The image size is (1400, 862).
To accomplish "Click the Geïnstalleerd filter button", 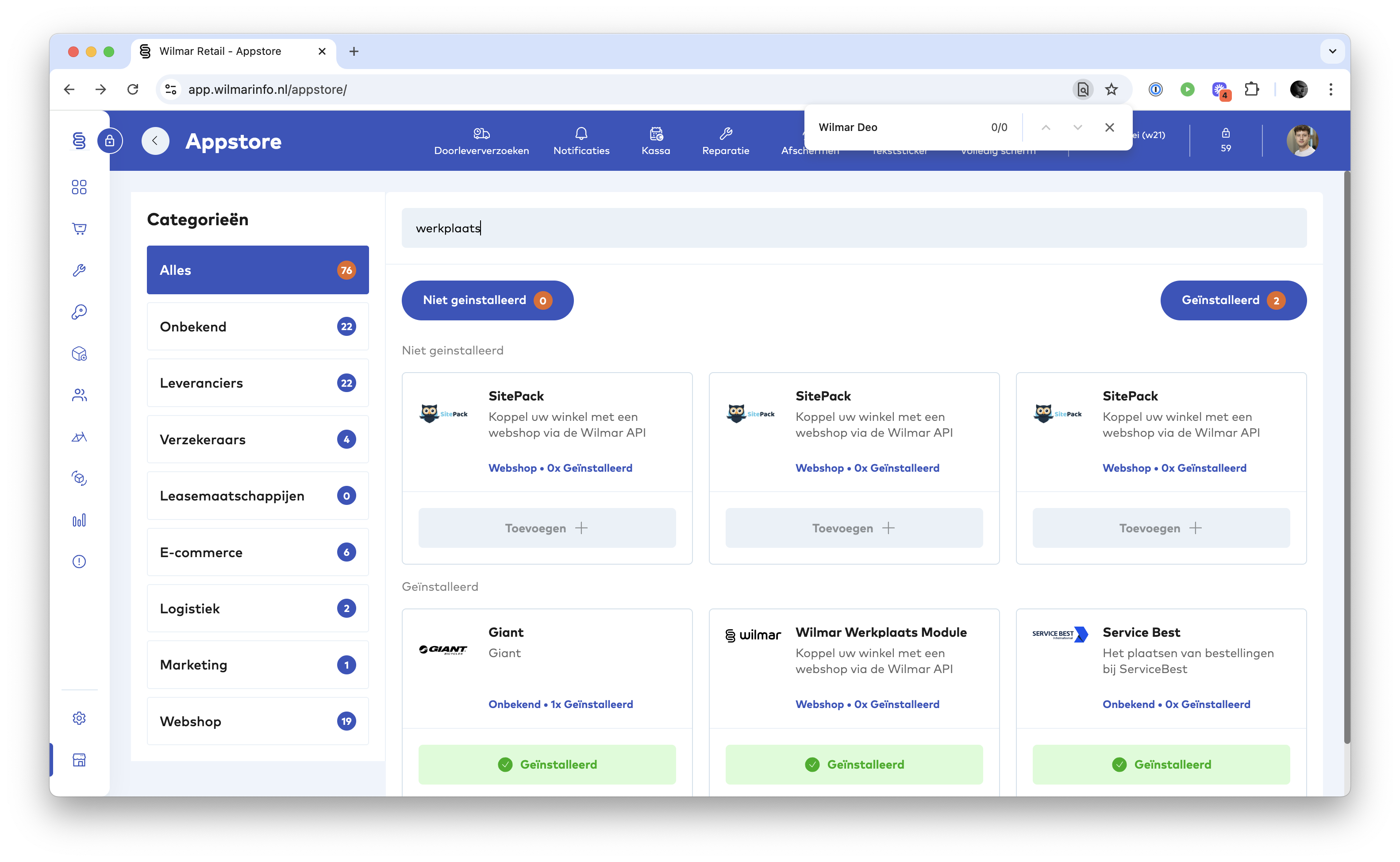I will click(x=1233, y=300).
